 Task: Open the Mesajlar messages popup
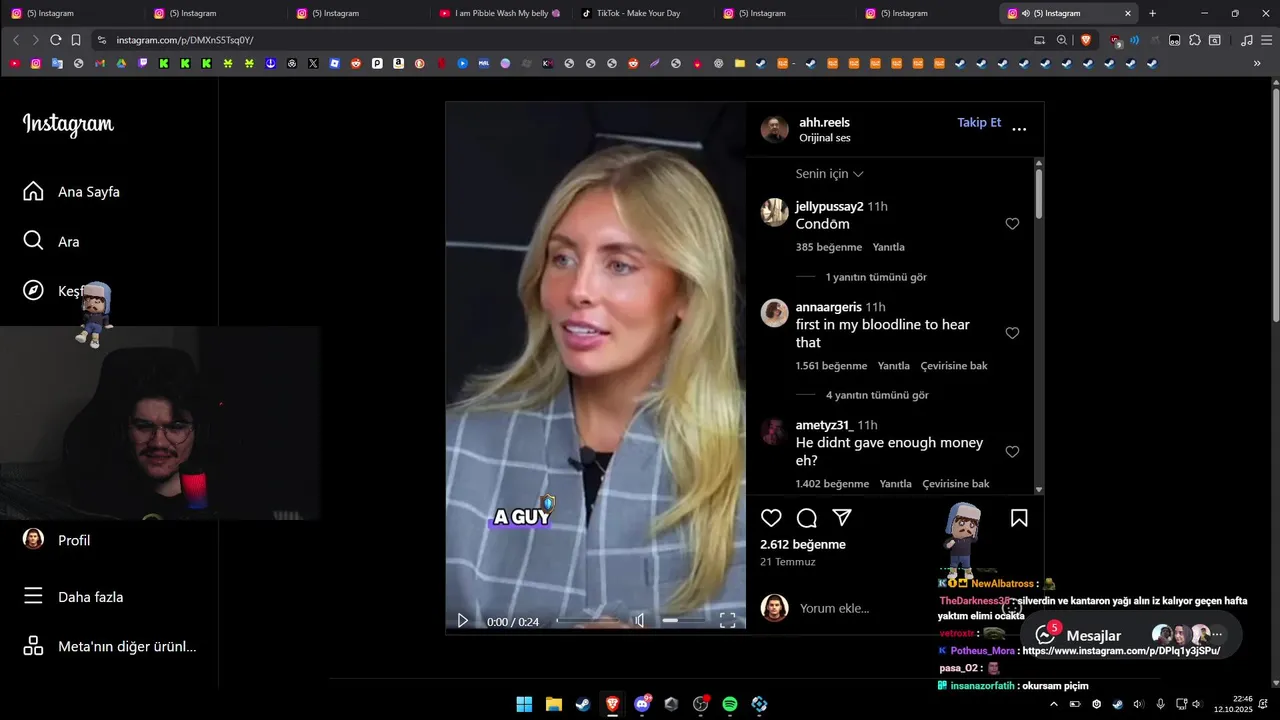pyautogui.click(x=1131, y=635)
